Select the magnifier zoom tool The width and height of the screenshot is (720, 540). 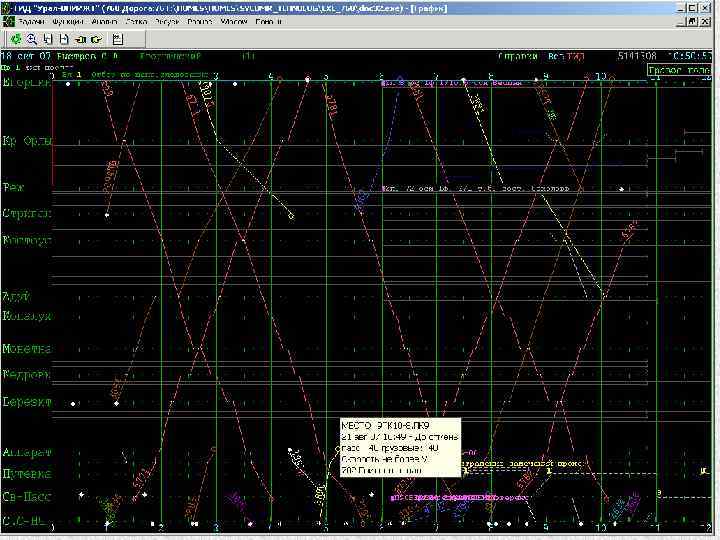pyautogui.click(x=32, y=39)
